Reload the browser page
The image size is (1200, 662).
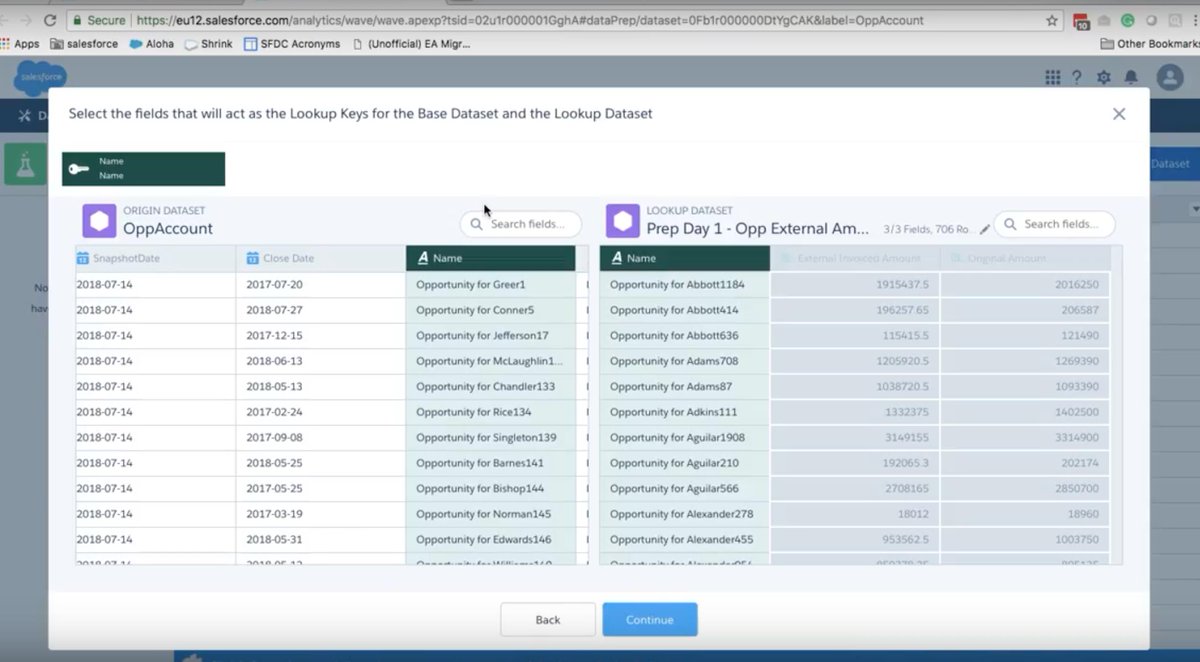coord(49,20)
